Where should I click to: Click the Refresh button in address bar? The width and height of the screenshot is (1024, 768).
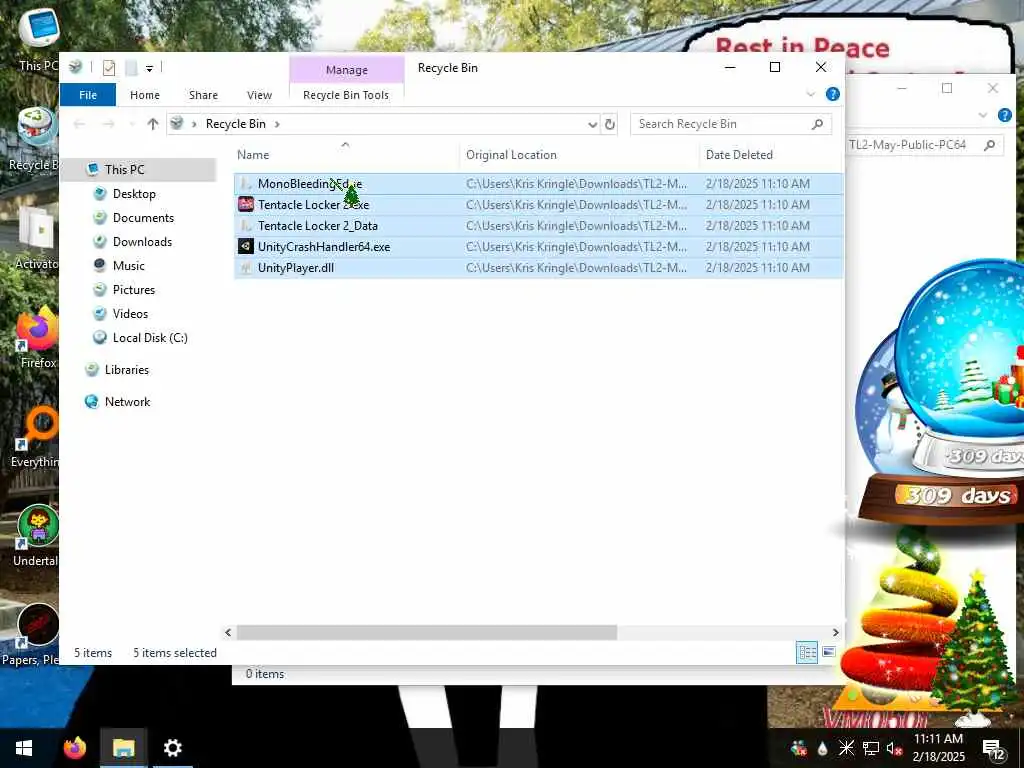point(610,124)
